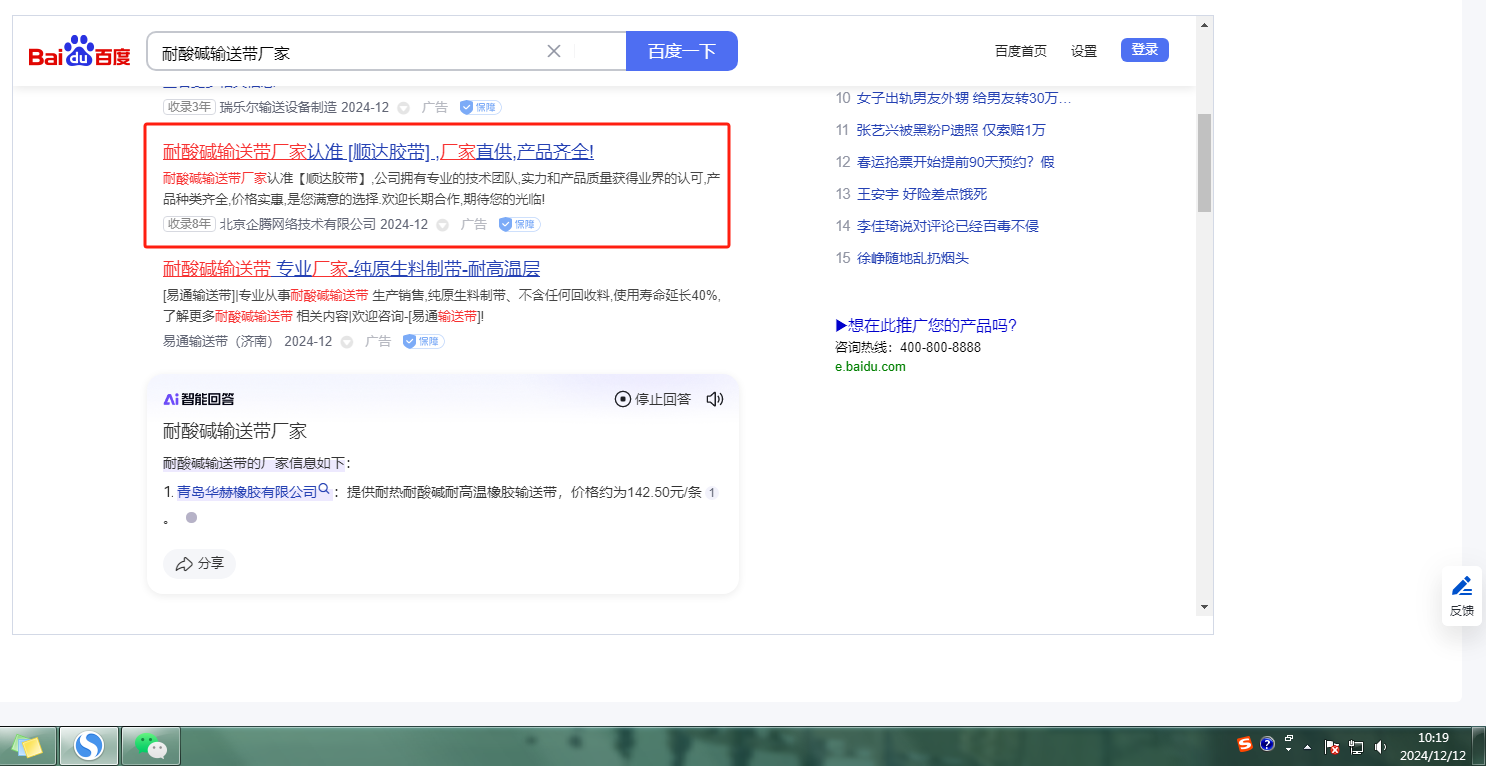Click the page's vertical scrollbar thumb

click(x=1204, y=162)
